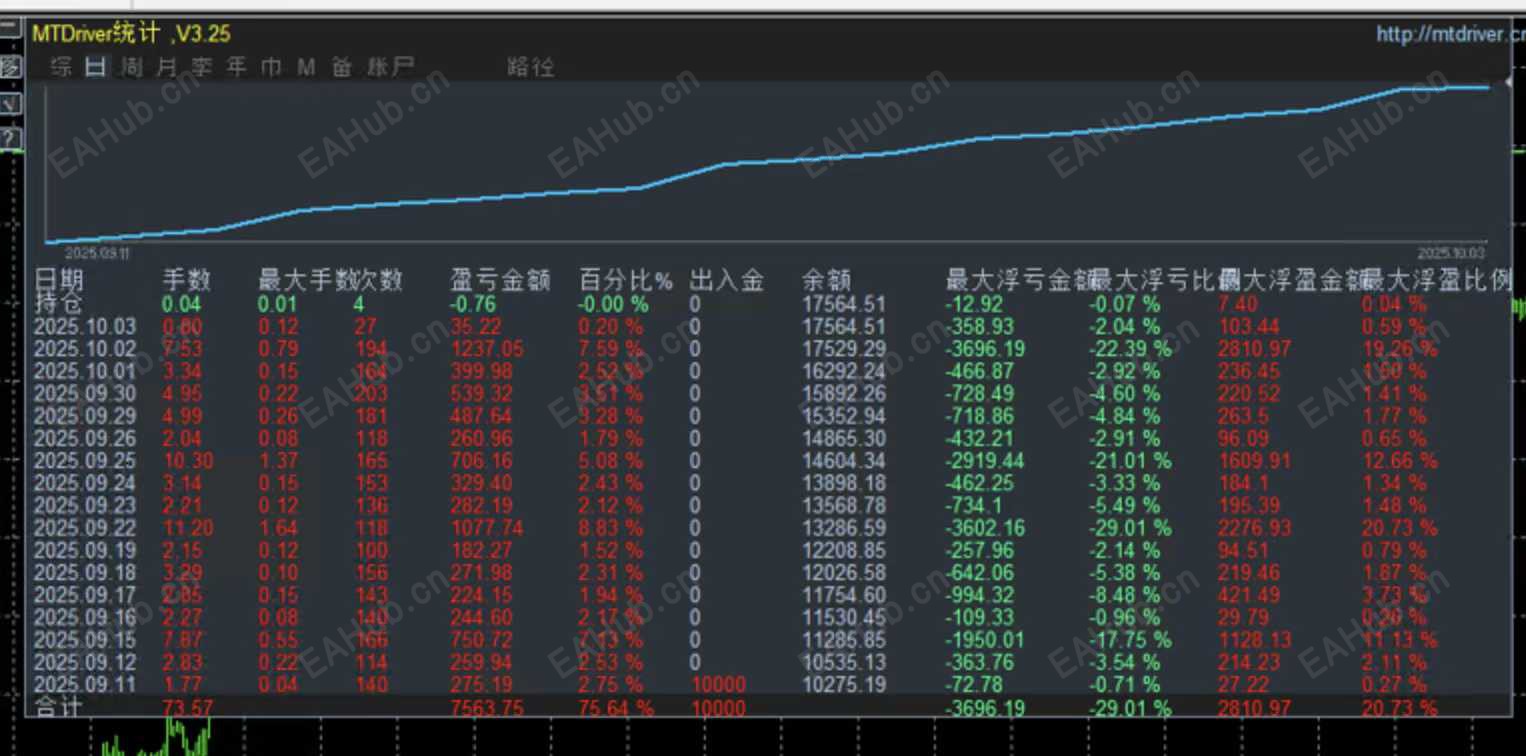
Task: Select the 2025.09.30 row date
Action: 85,393
